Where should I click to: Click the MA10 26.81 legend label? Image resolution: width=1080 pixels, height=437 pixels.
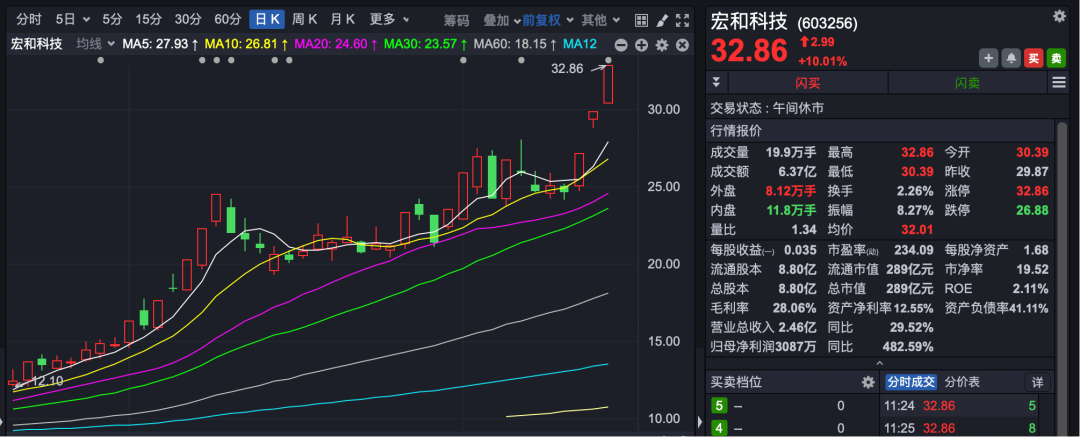coord(246,45)
